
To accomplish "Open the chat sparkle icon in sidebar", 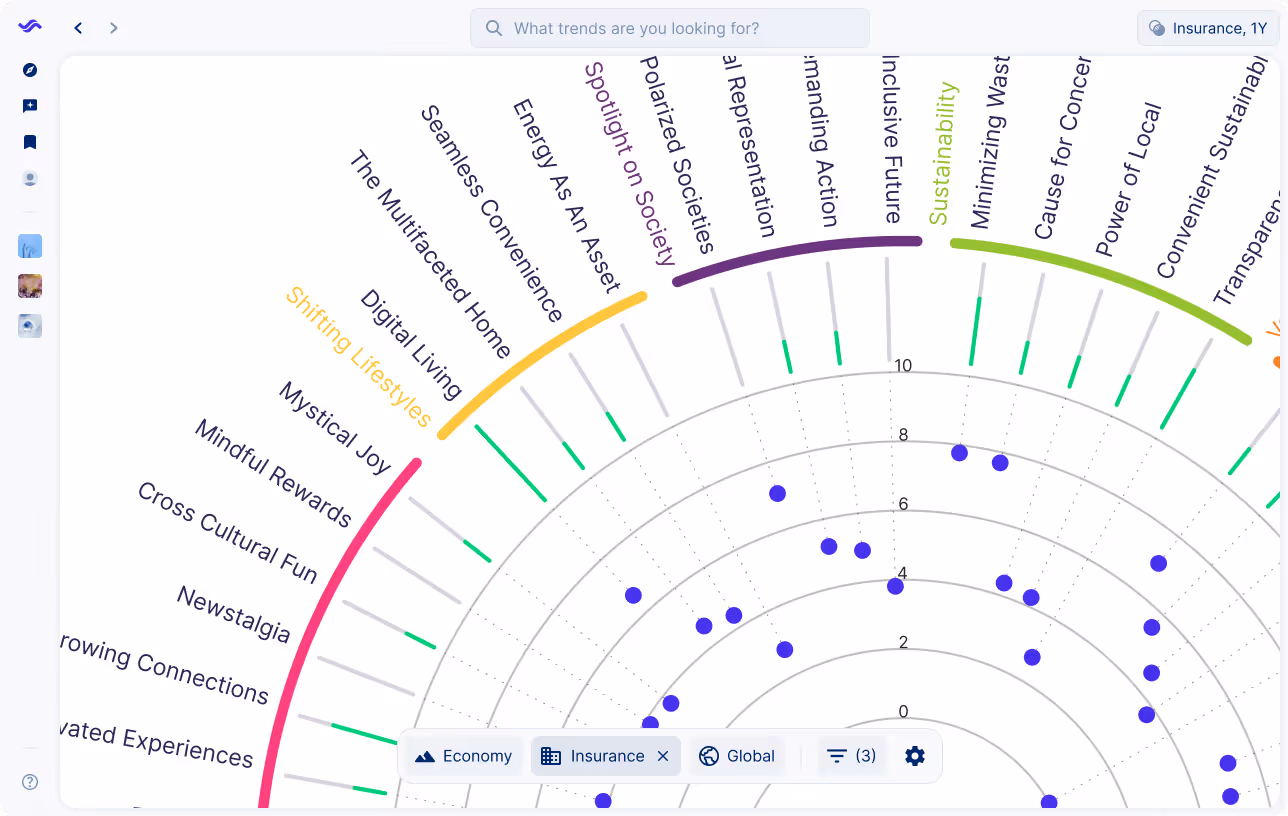I will click(x=30, y=106).
